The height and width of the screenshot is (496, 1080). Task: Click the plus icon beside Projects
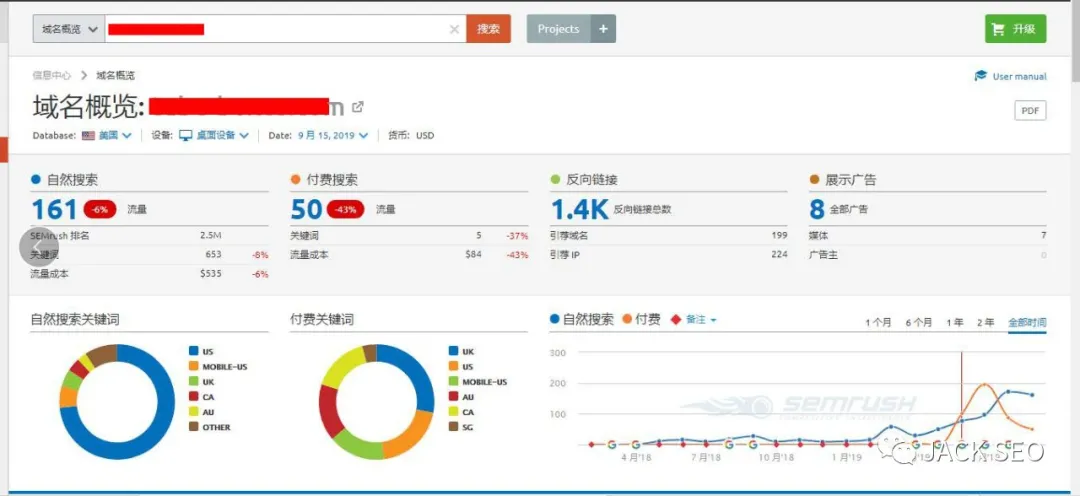(x=603, y=29)
